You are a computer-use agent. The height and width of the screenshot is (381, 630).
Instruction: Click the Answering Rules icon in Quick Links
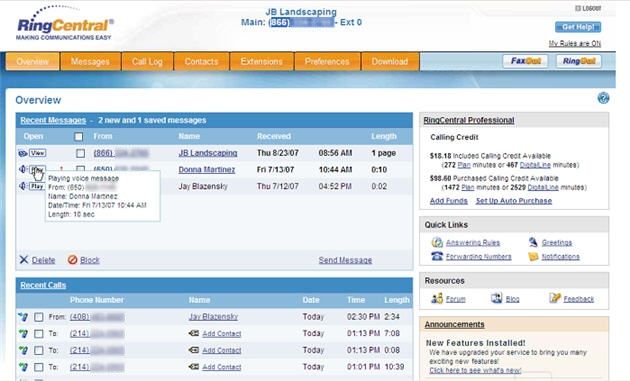[437, 242]
